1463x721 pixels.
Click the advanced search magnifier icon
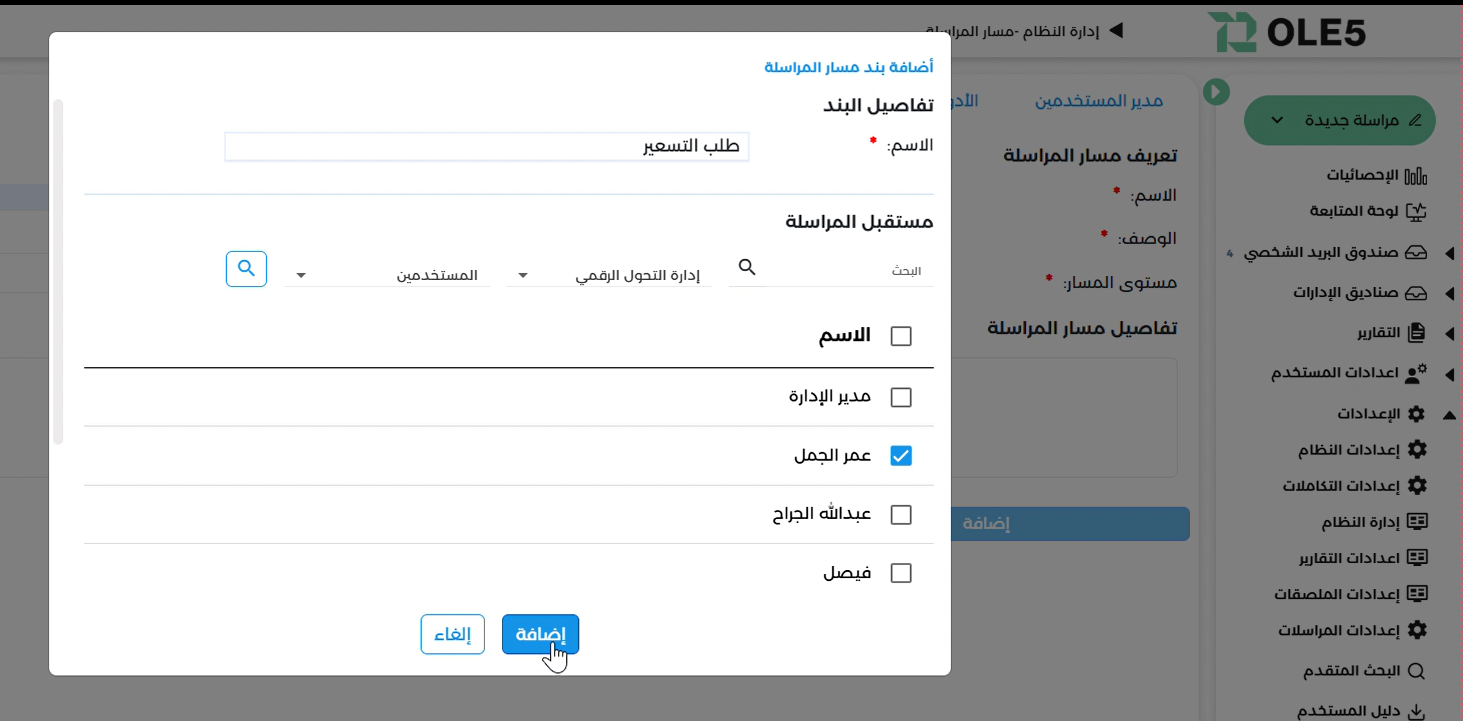(1416, 671)
